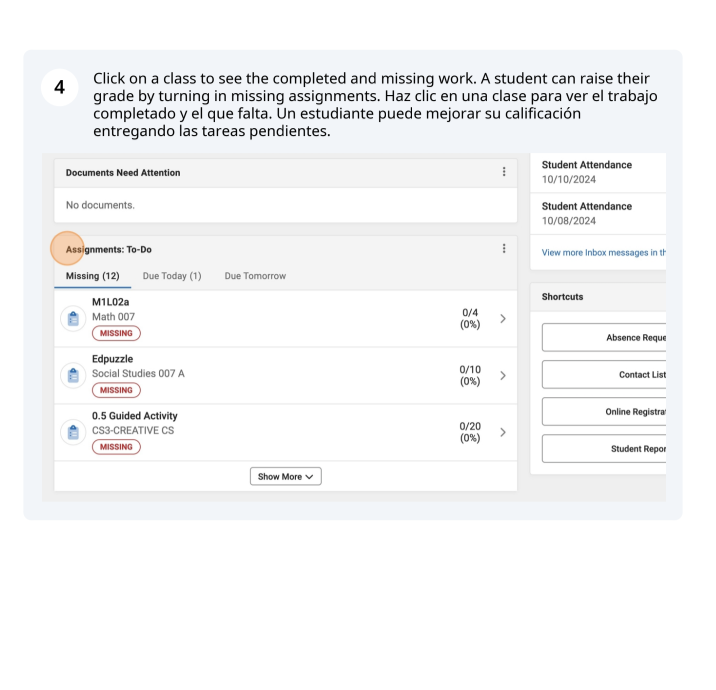Click the 0.5 Guided Activity clipboard icon
This screenshot has width=716, height=690.
(71, 432)
